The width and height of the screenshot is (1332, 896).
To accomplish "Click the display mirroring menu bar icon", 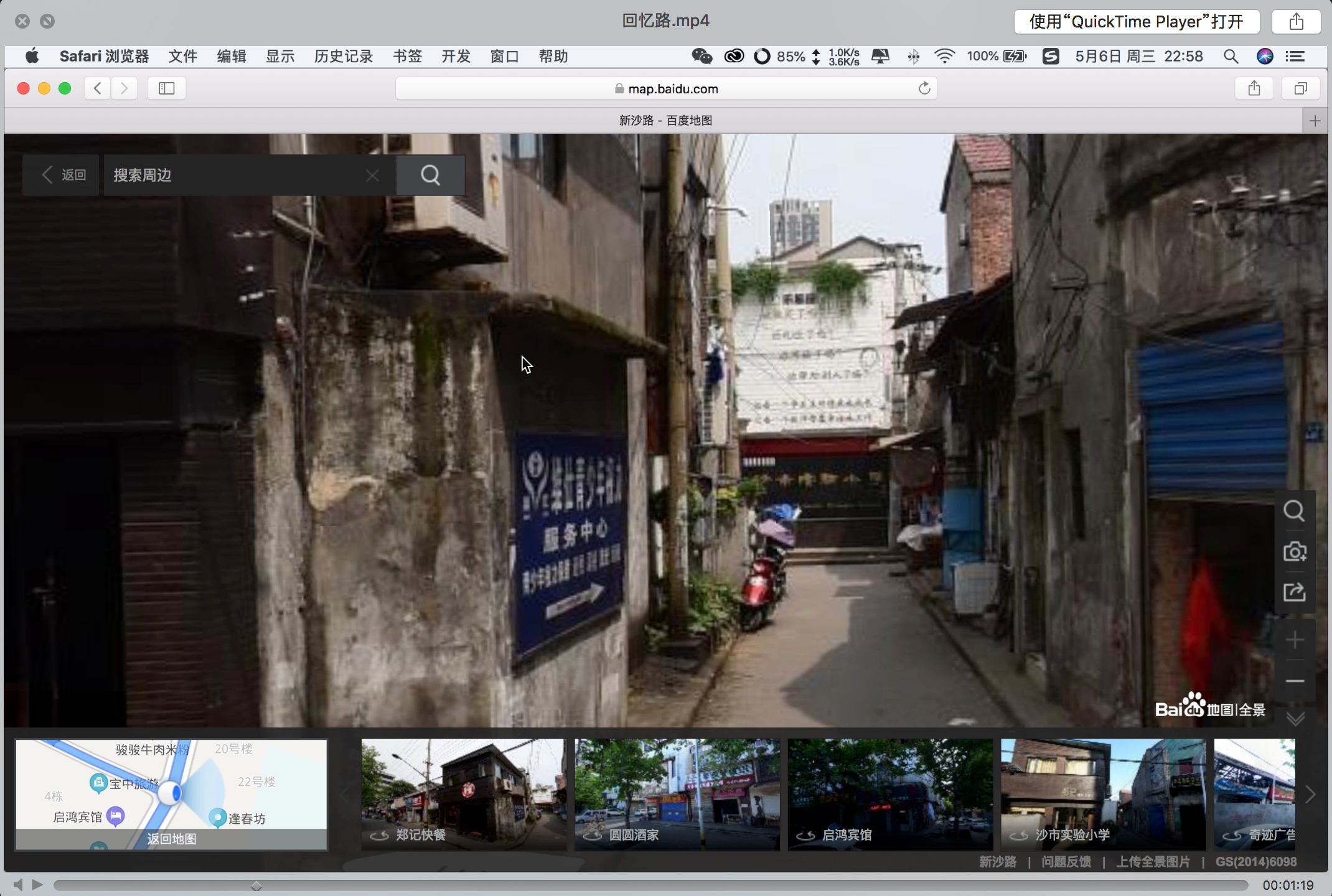I will click(x=880, y=57).
